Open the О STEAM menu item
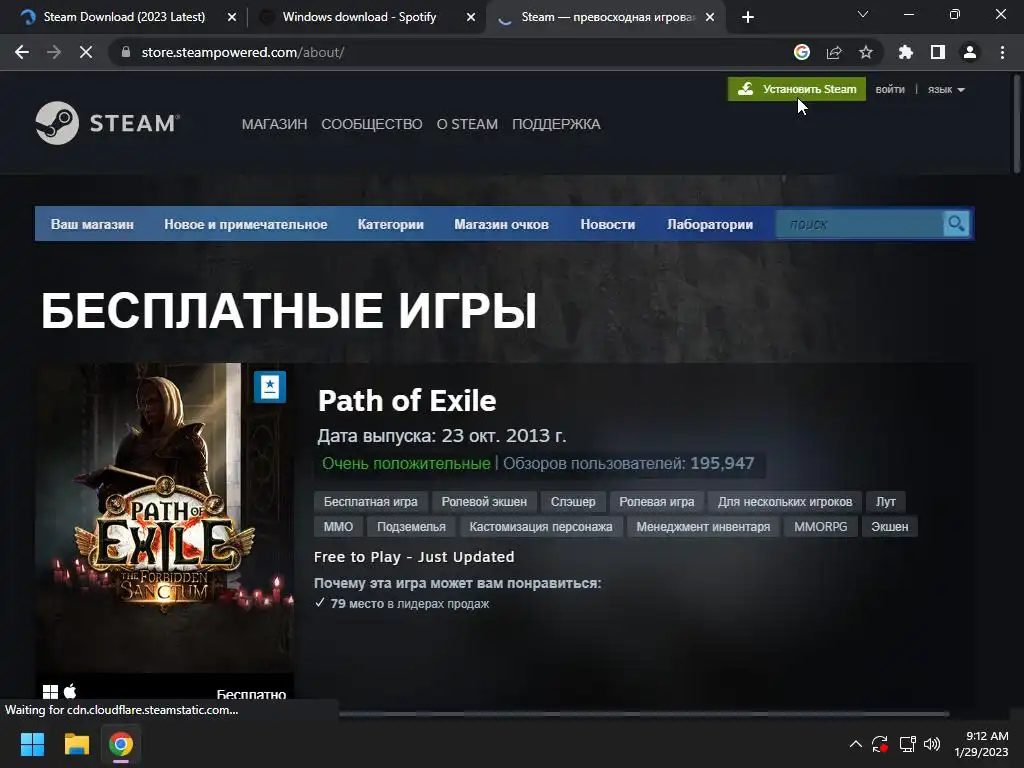Screen dimensions: 1024x768 tap(467, 124)
